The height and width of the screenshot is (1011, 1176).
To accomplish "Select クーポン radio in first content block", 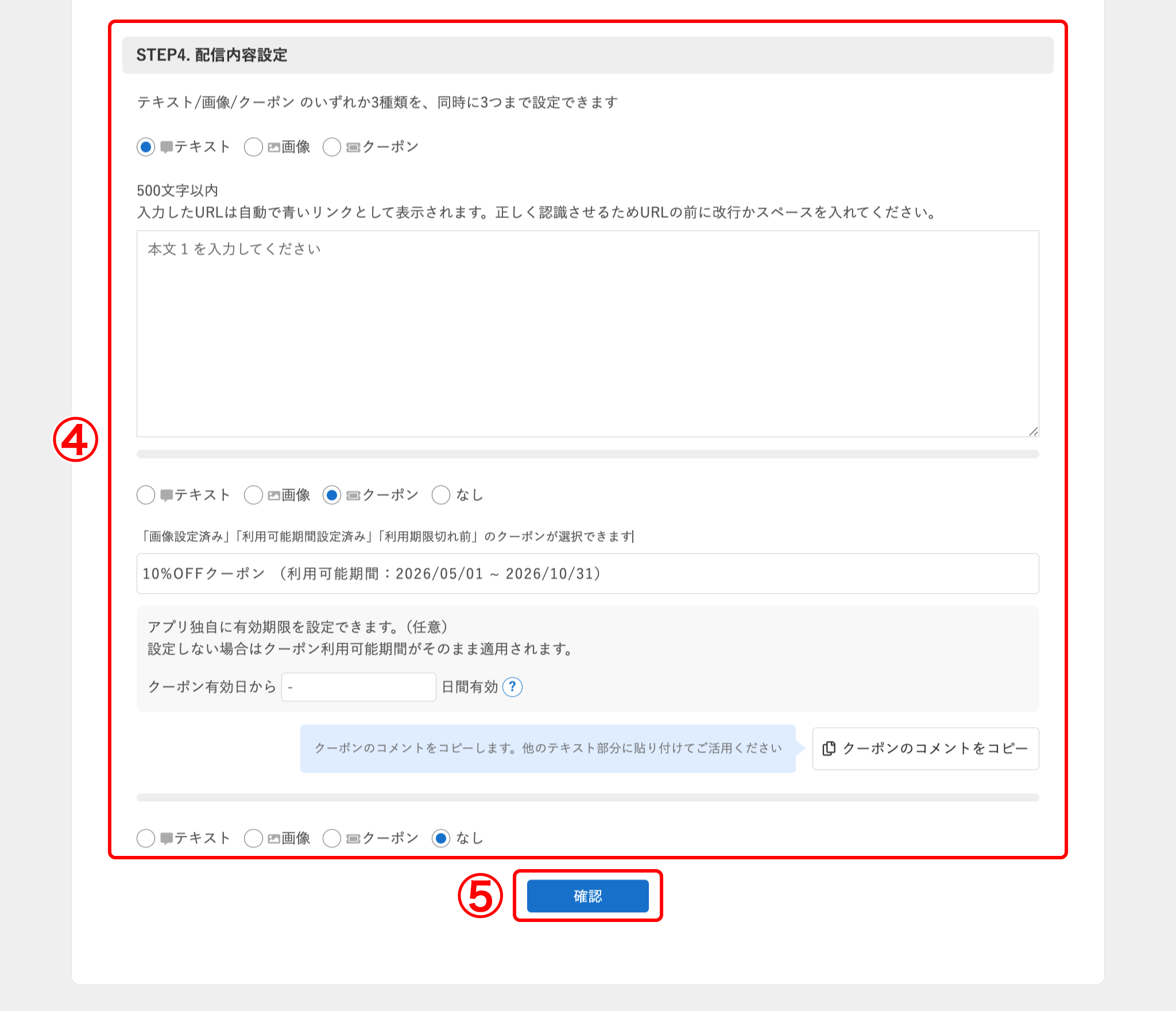I will [332, 147].
